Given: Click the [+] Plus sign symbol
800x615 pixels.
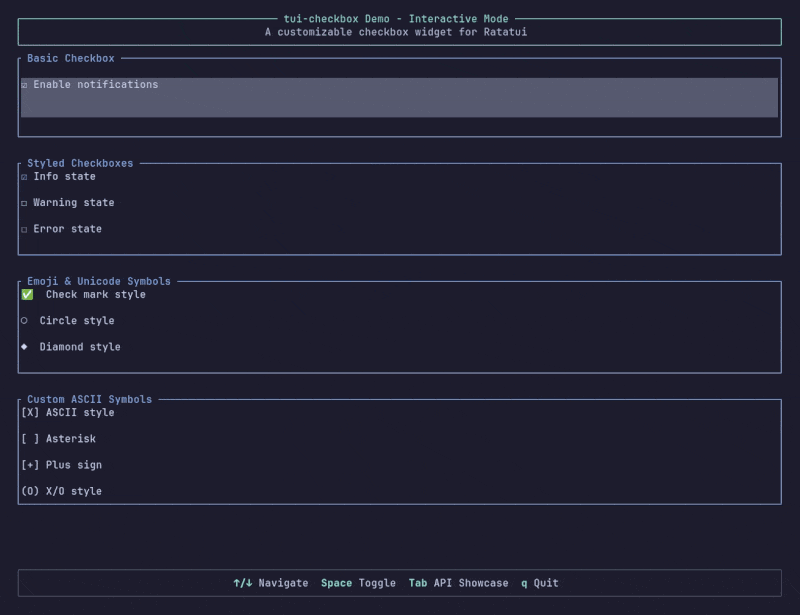Looking at the screenshot, I should (30, 465).
